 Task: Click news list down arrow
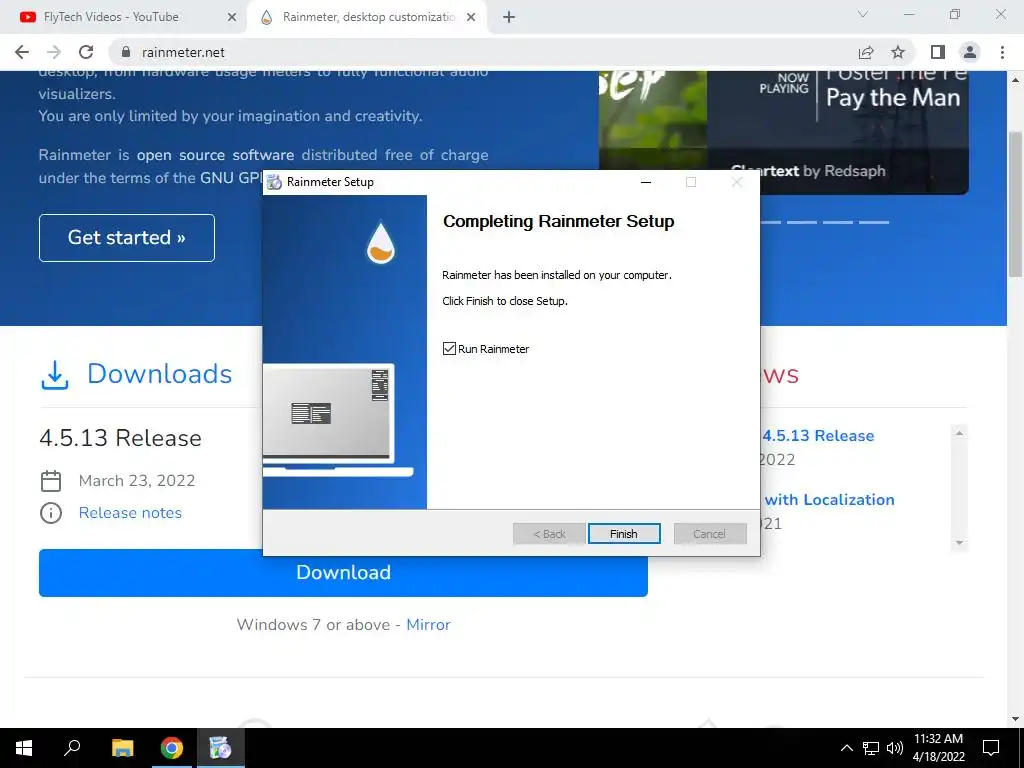click(959, 543)
